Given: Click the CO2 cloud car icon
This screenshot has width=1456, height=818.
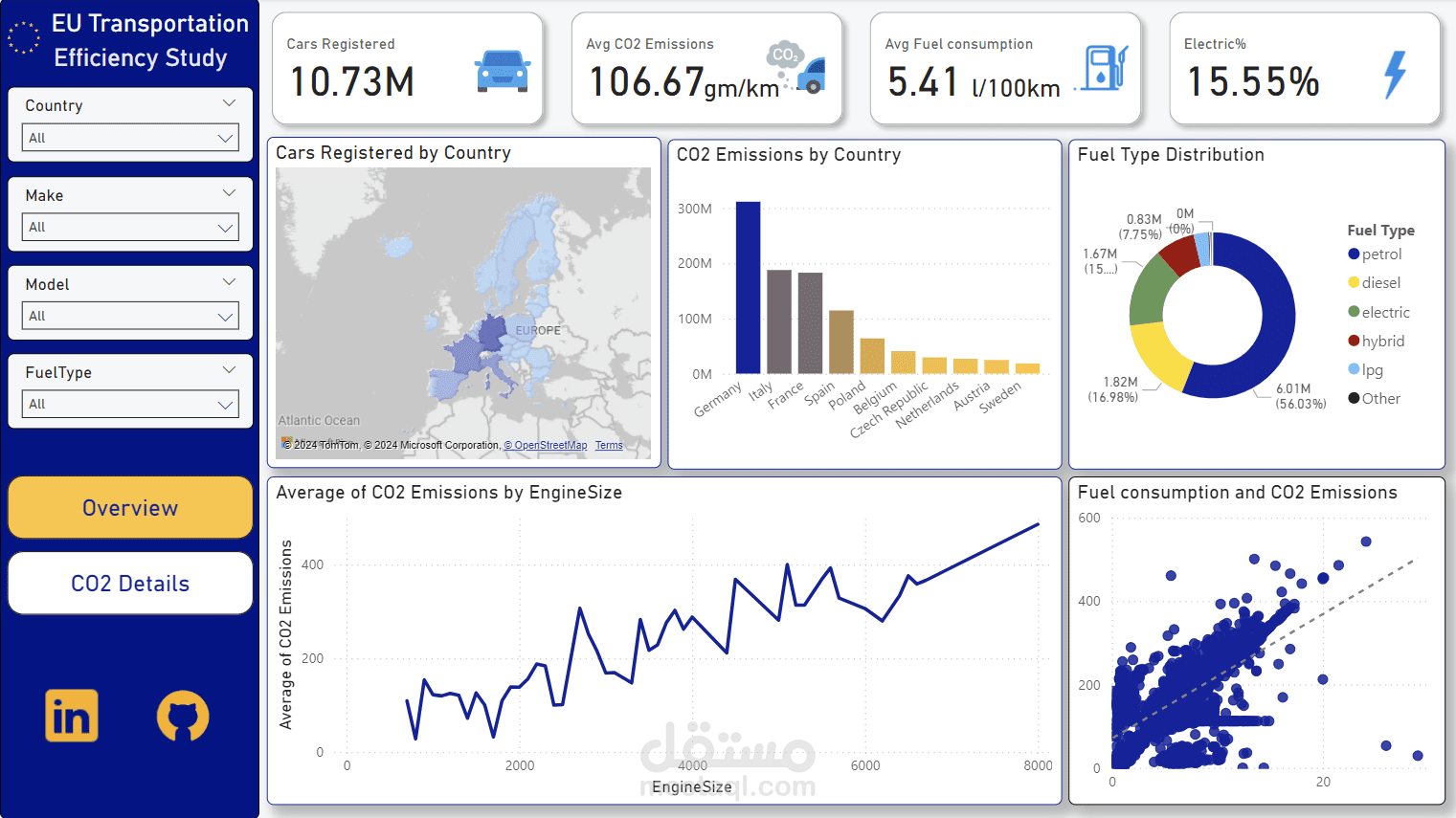Looking at the screenshot, I should coord(796,68).
